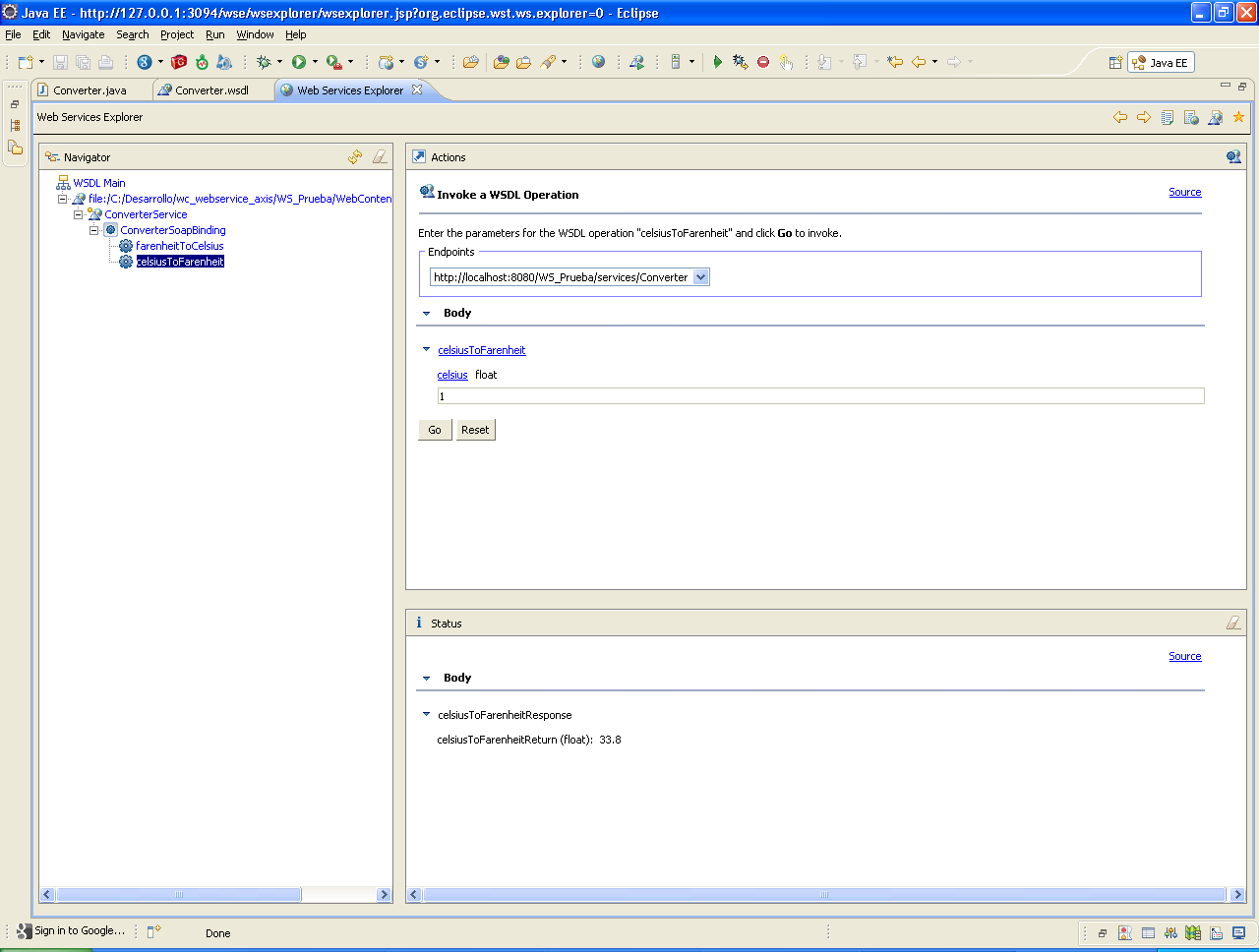Select WSDL Main tree node
This screenshot has height=952, width=1259.
99,183
